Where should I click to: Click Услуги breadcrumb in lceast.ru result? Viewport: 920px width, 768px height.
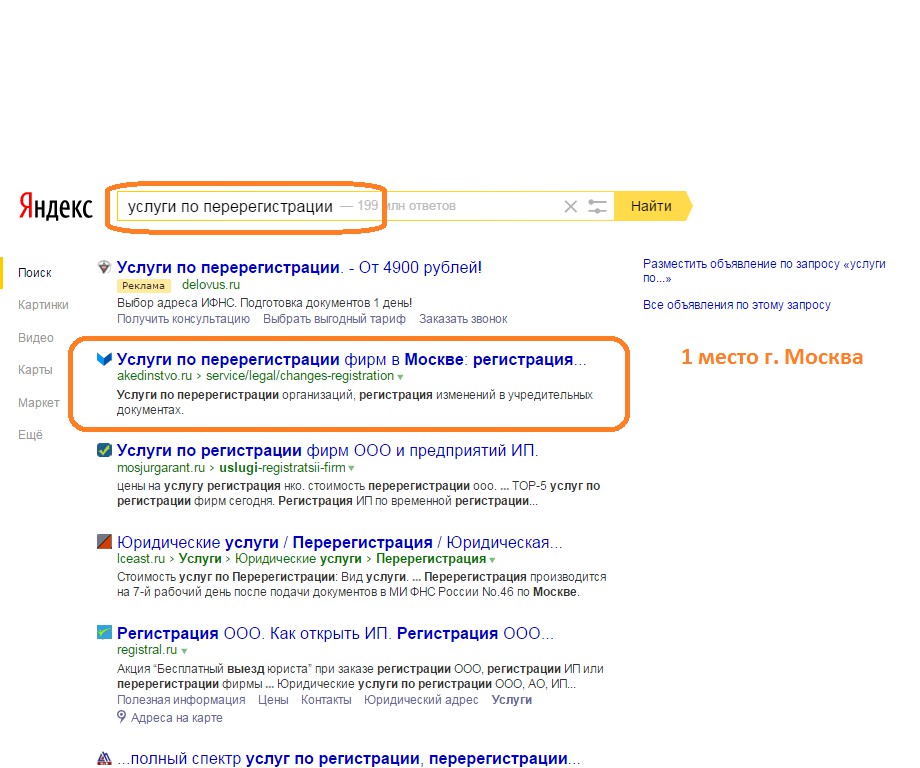[x=200, y=559]
